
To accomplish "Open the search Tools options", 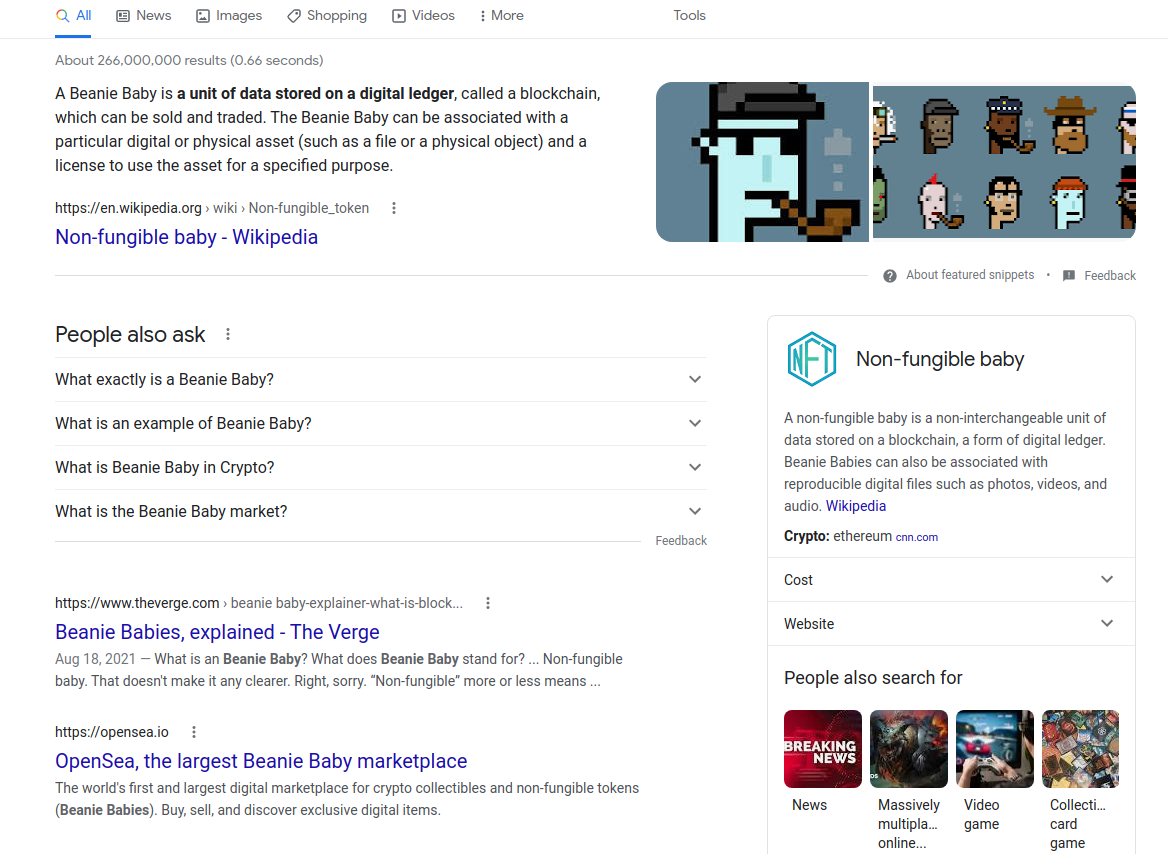I will coord(689,16).
